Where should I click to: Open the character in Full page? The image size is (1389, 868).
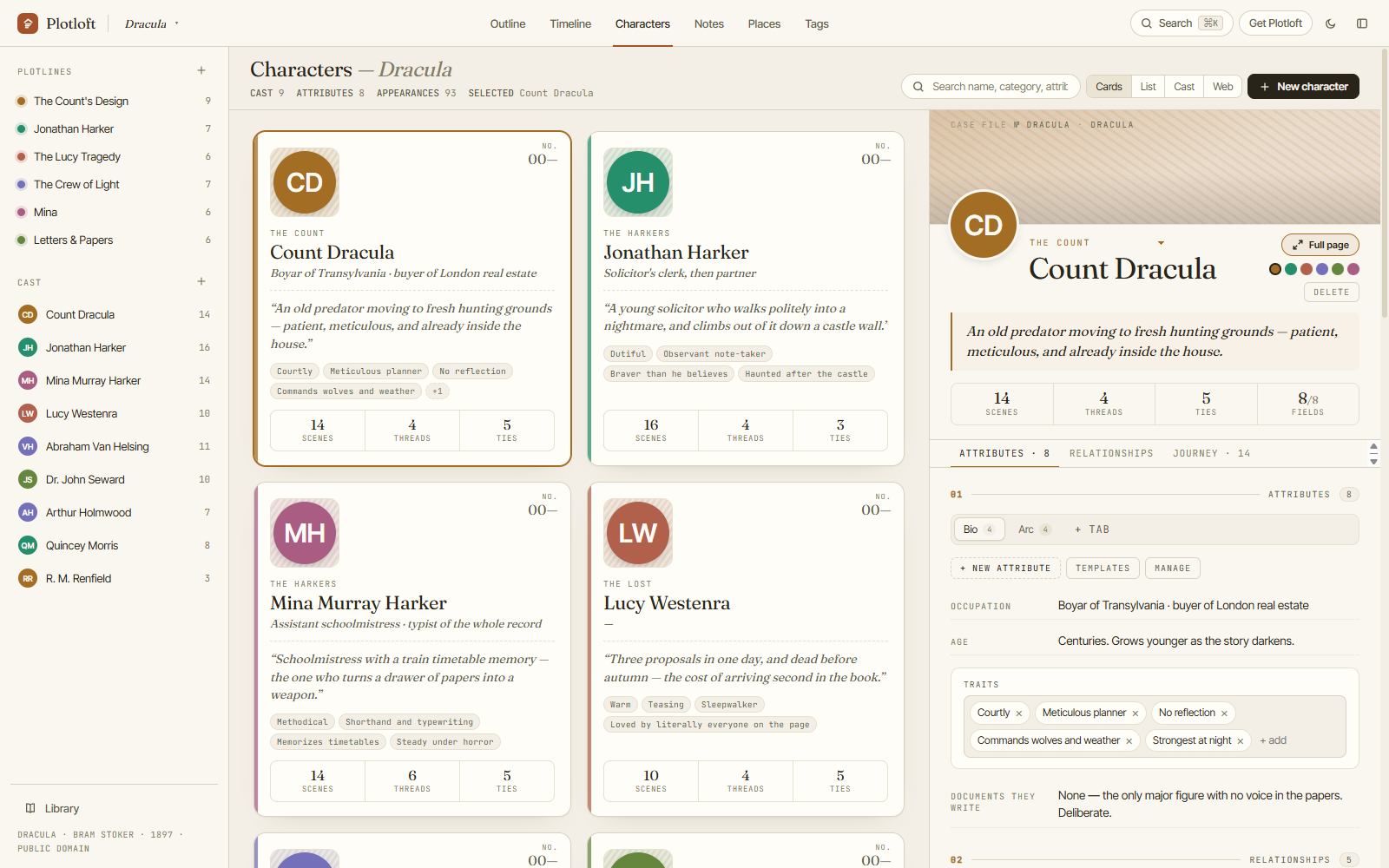tap(1320, 245)
